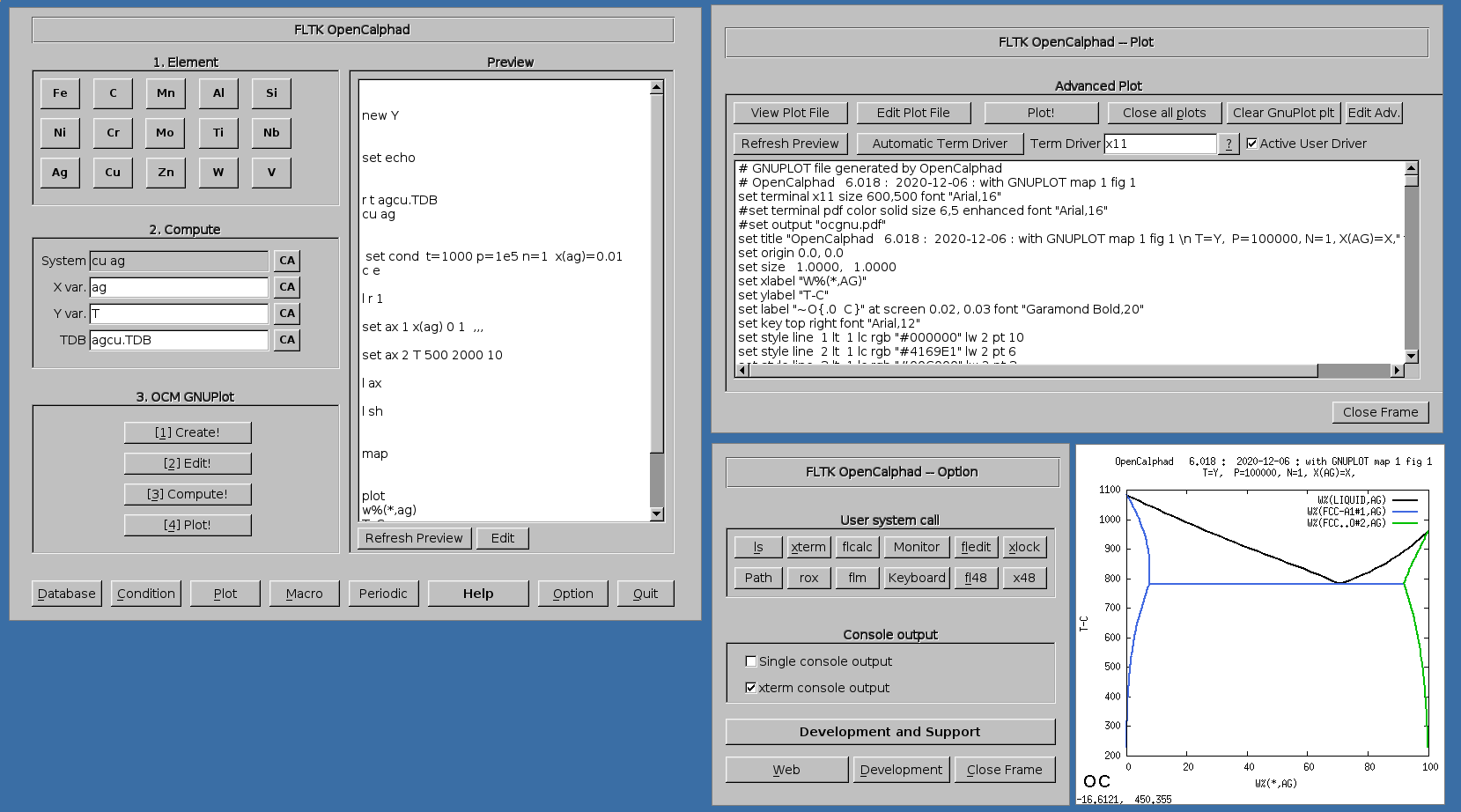Click View Plot File button
1461x812 pixels.
pyautogui.click(x=791, y=113)
